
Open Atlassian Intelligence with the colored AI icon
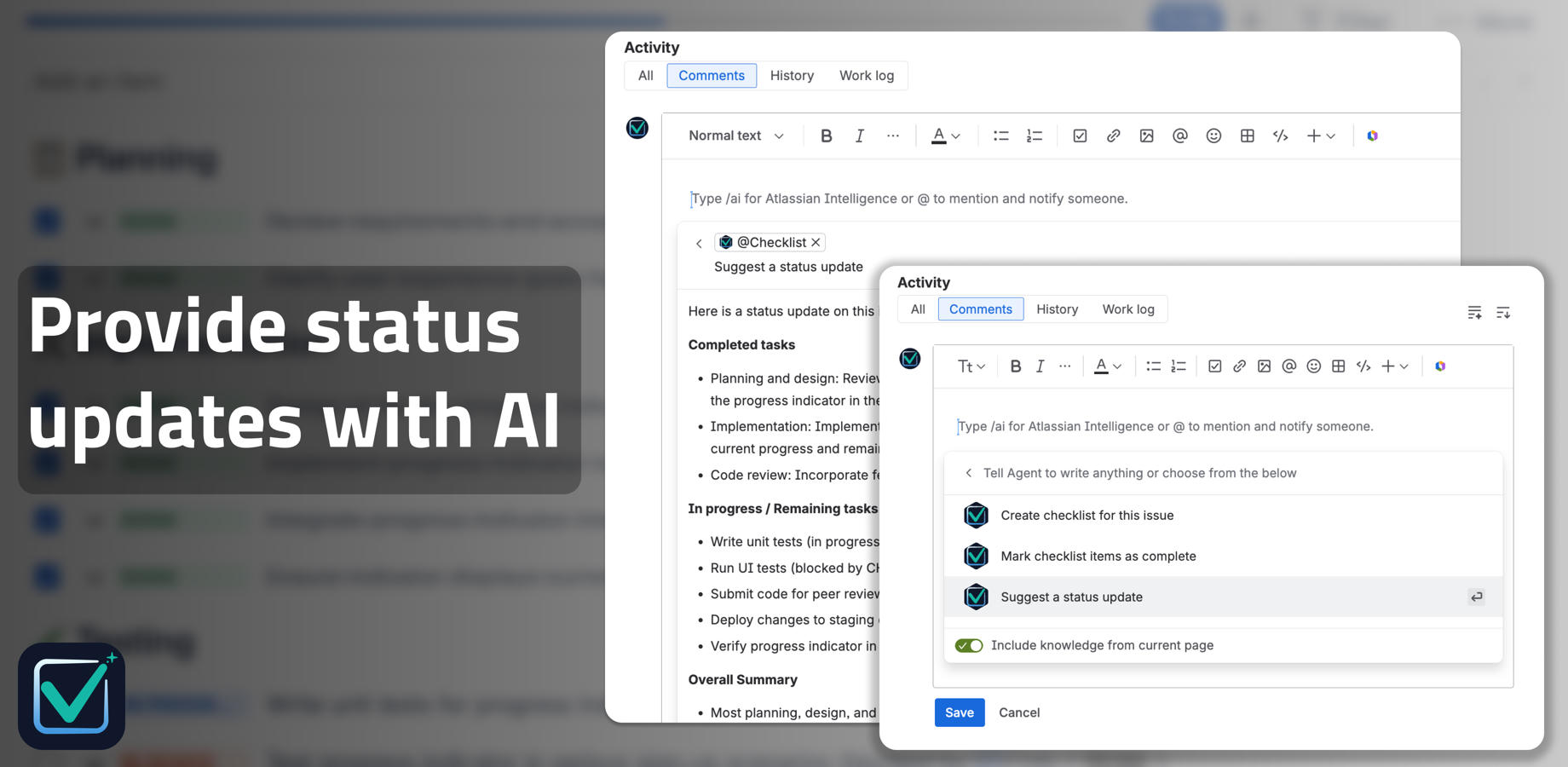click(1439, 366)
